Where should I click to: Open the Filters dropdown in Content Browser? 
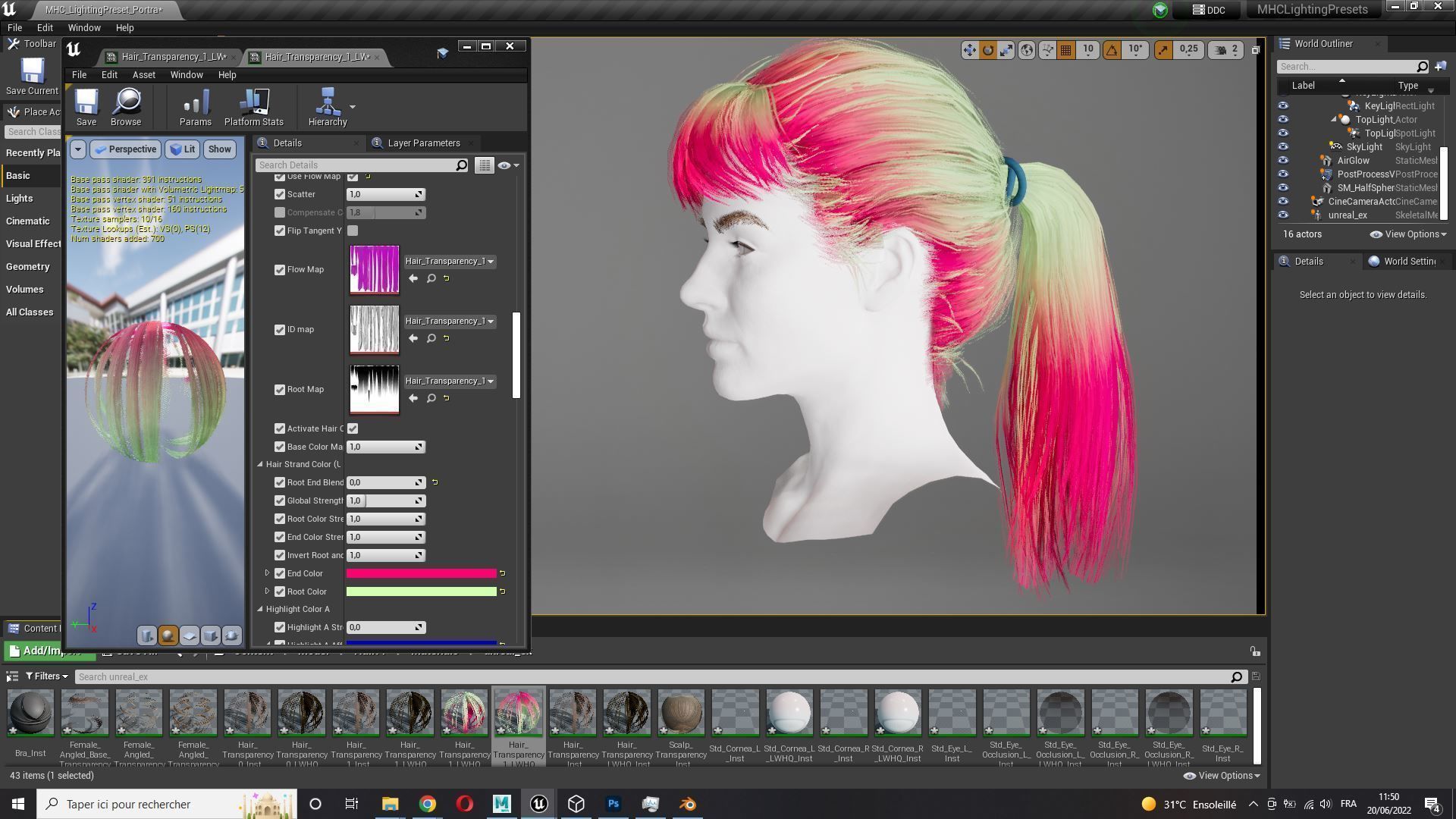pyautogui.click(x=46, y=676)
